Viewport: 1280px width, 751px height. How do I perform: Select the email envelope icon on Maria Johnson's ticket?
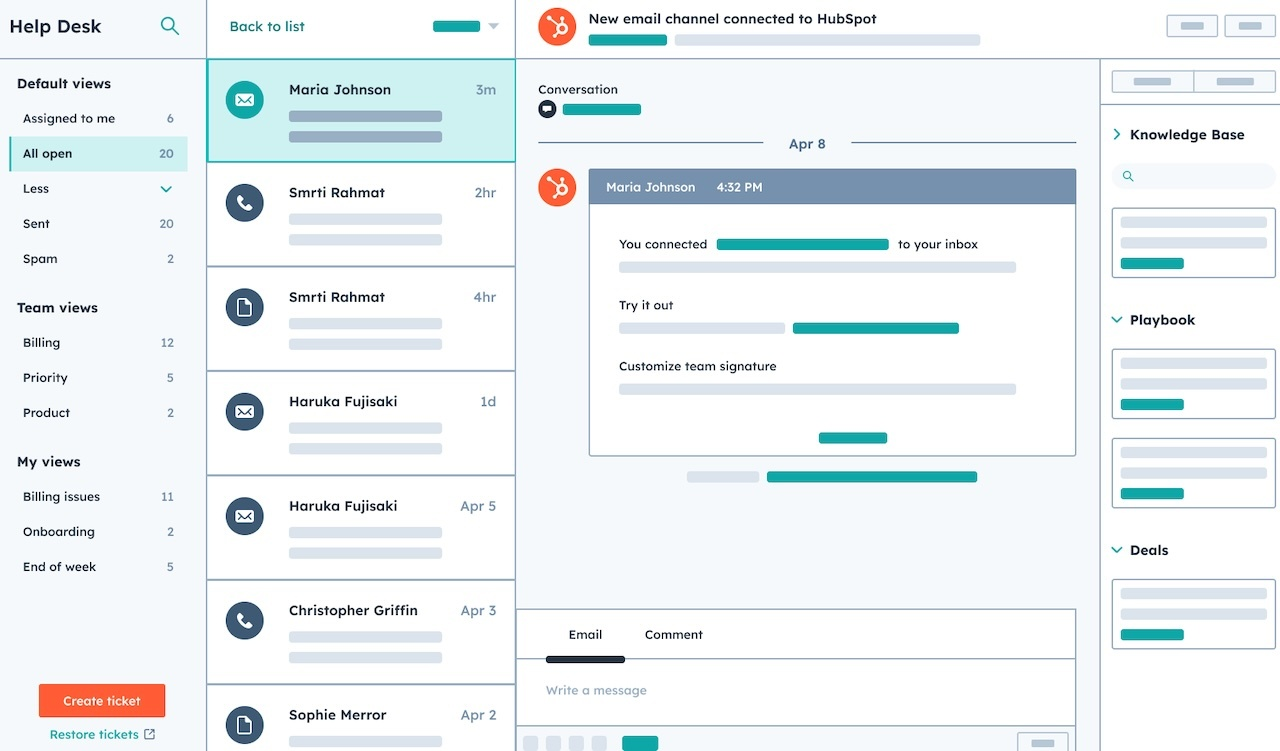244,99
